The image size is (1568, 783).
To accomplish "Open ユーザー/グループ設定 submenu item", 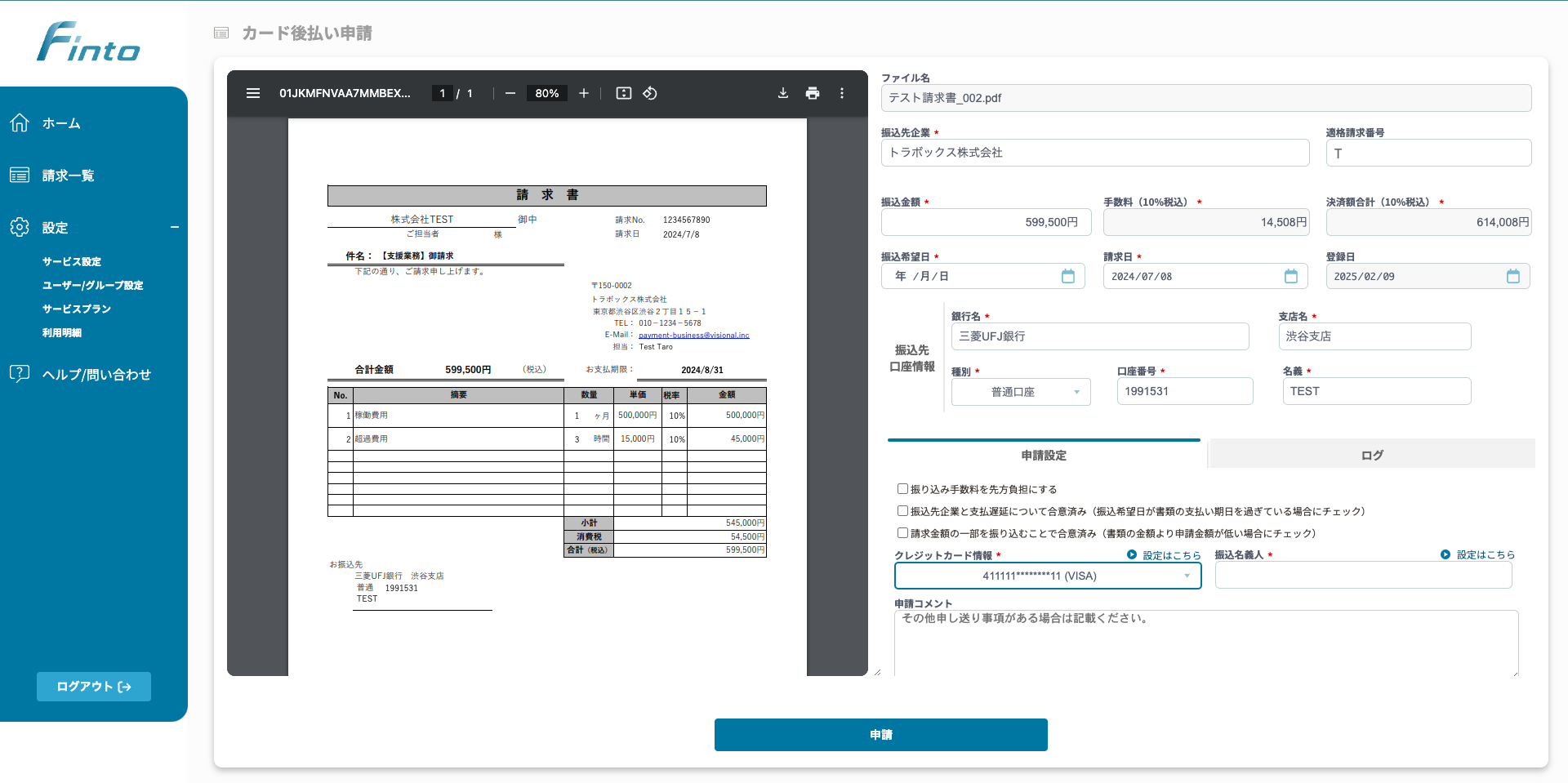I will [x=92, y=285].
